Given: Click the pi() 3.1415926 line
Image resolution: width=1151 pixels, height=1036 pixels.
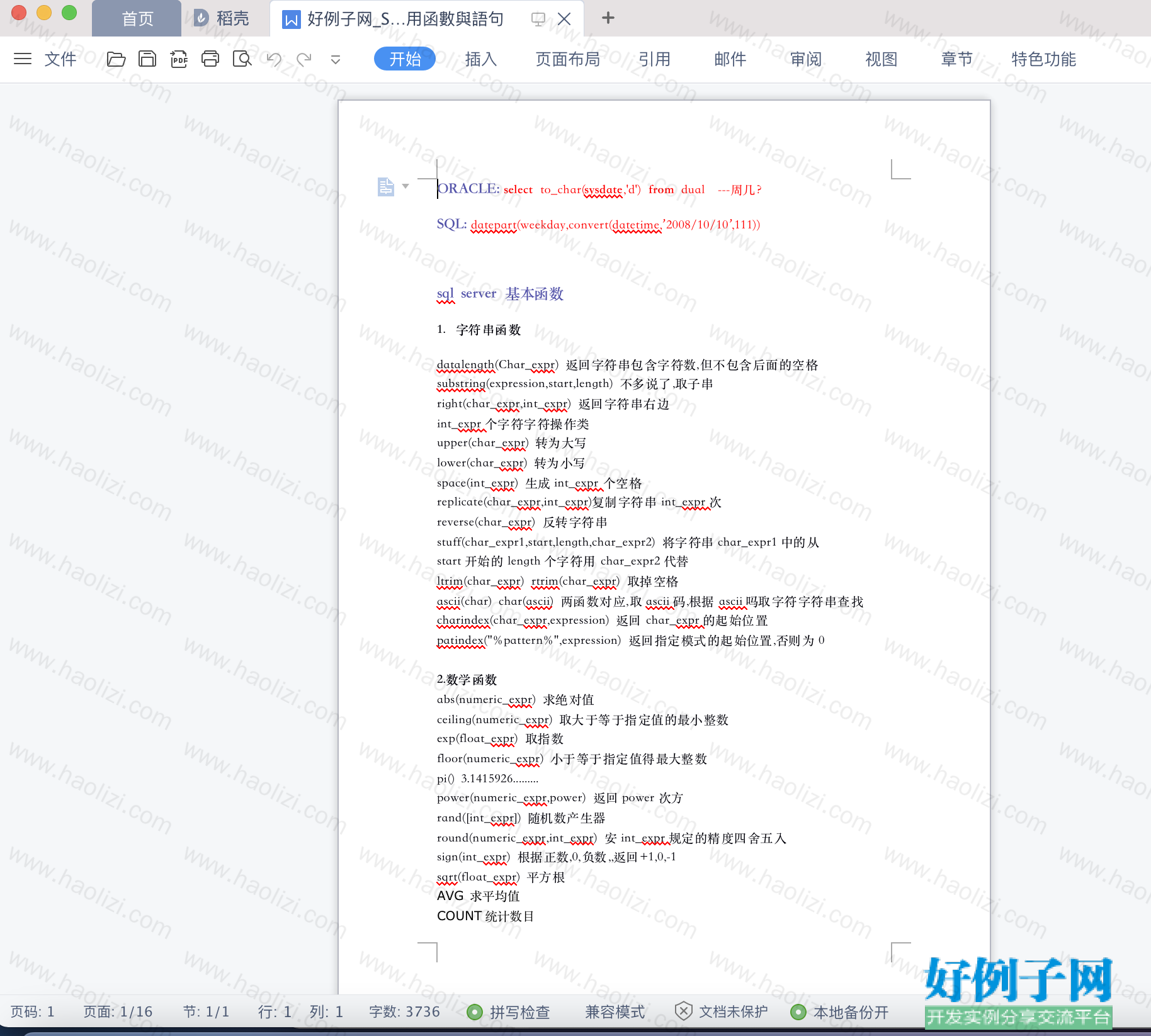Looking at the screenshot, I should pyautogui.click(x=487, y=779).
